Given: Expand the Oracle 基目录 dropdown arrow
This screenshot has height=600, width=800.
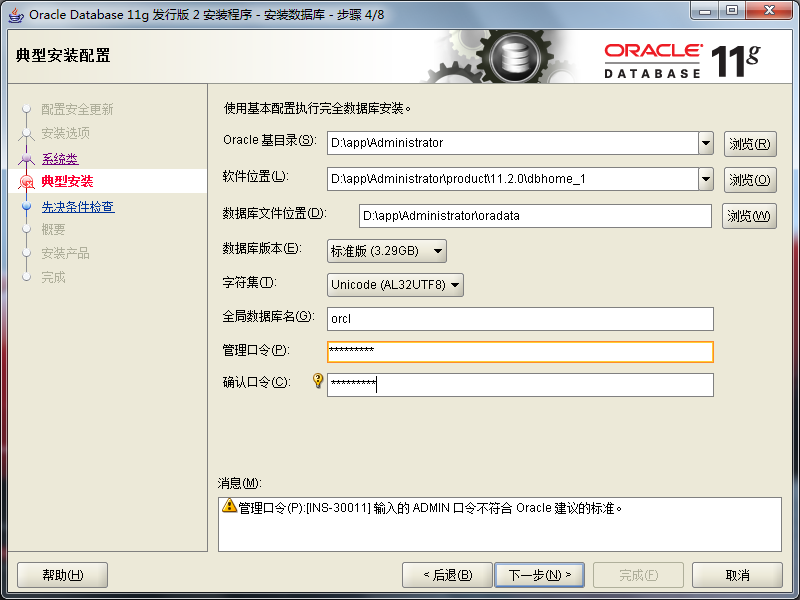Looking at the screenshot, I should click(x=706, y=143).
